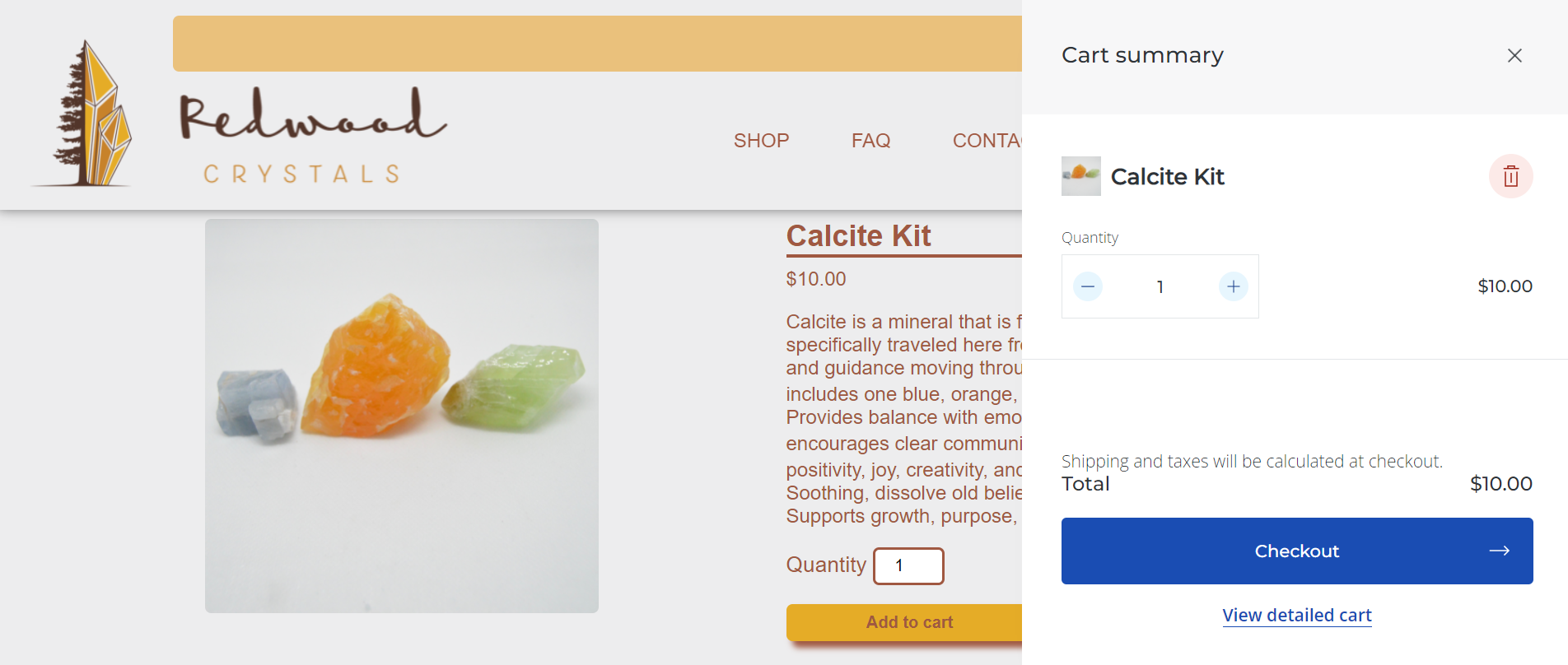Open the Calcite Kit thumbnail in the cart
Screen dimensions: 1568x665
click(1080, 176)
